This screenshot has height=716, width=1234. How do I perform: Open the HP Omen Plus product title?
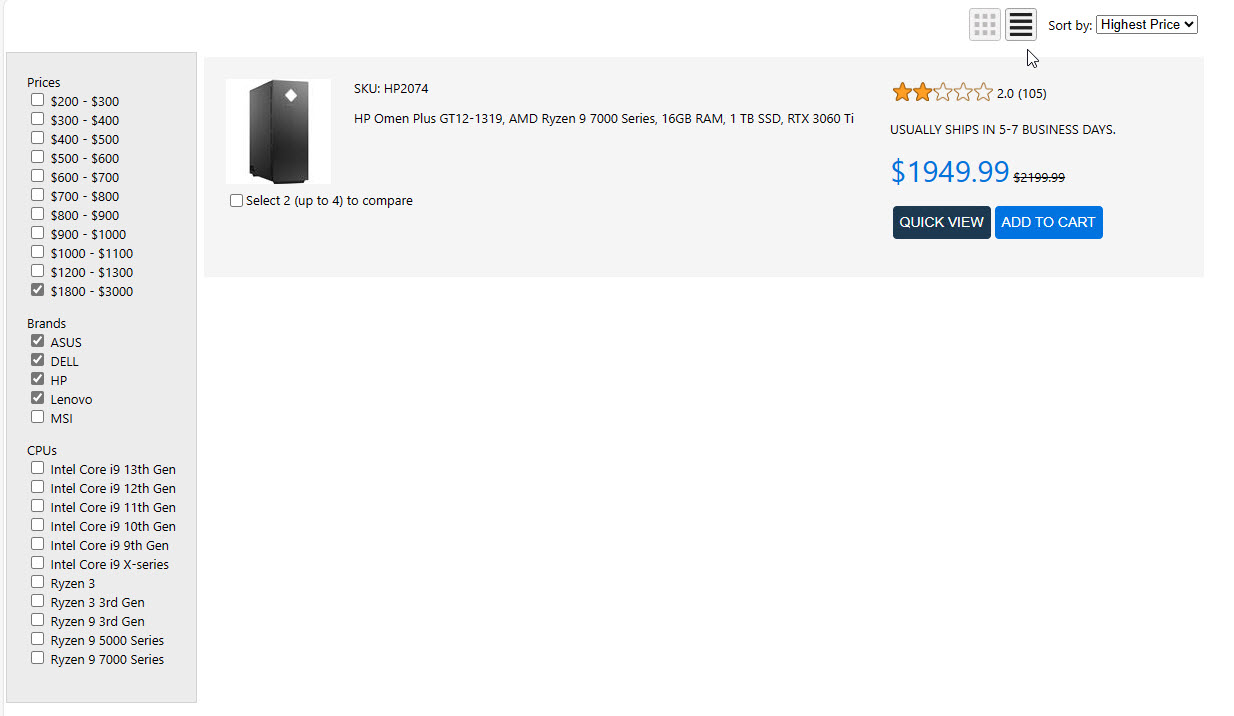(603, 119)
